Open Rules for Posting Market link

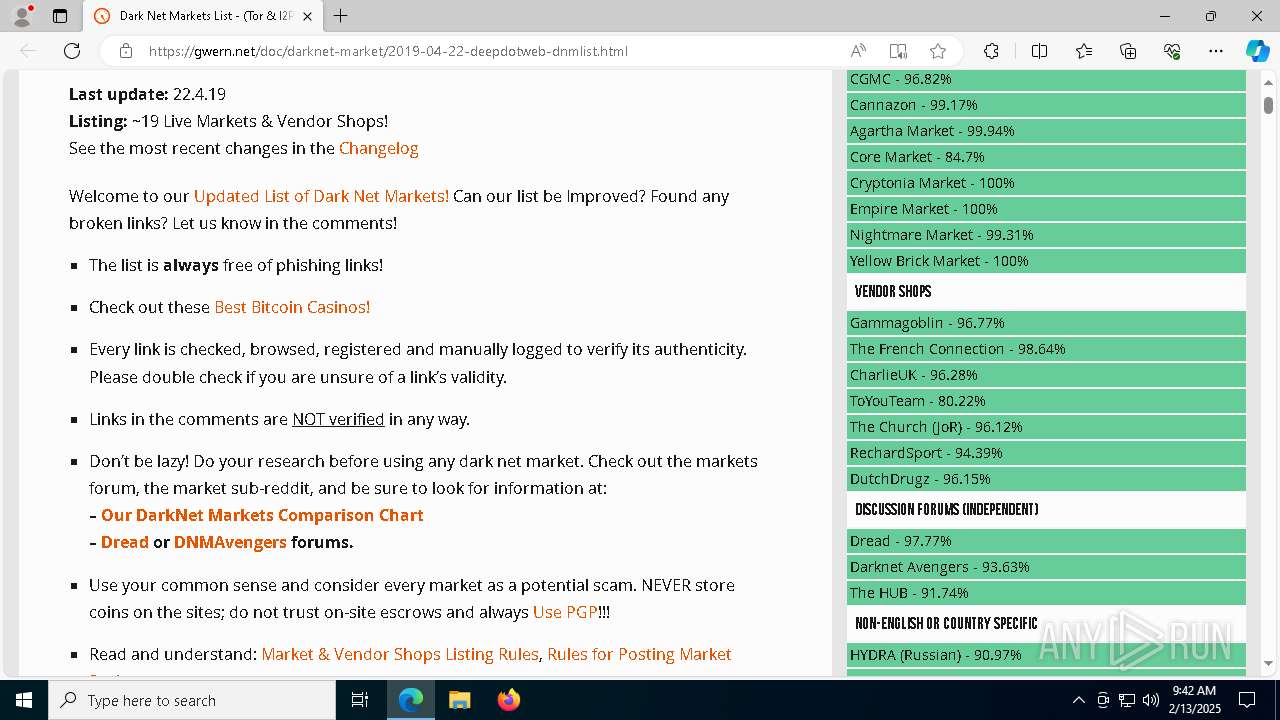point(639,654)
